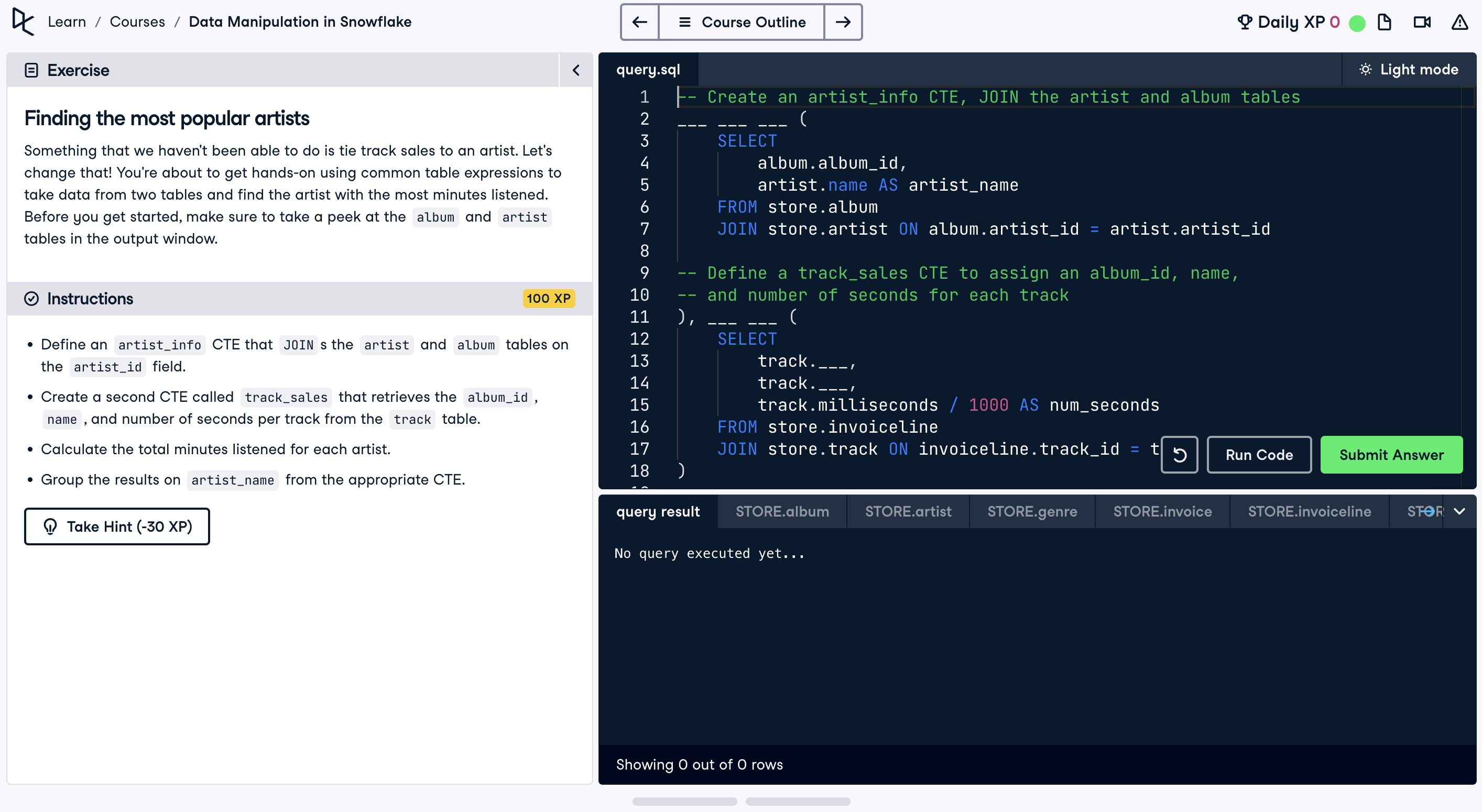Viewport: 1482px width, 812px height.
Task: Click the first bottom progress bar segment
Action: point(684,801)
